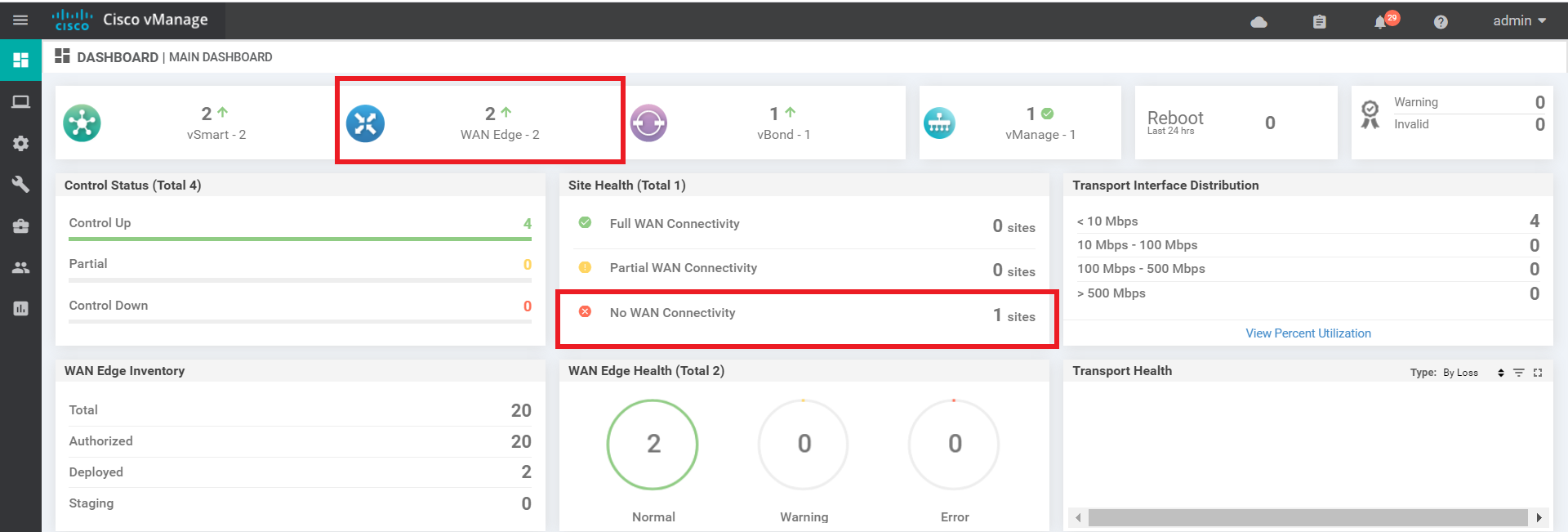The image size is (1568, 532).
Task: Open the hamburger navigation menu
Action: (20, 20)
